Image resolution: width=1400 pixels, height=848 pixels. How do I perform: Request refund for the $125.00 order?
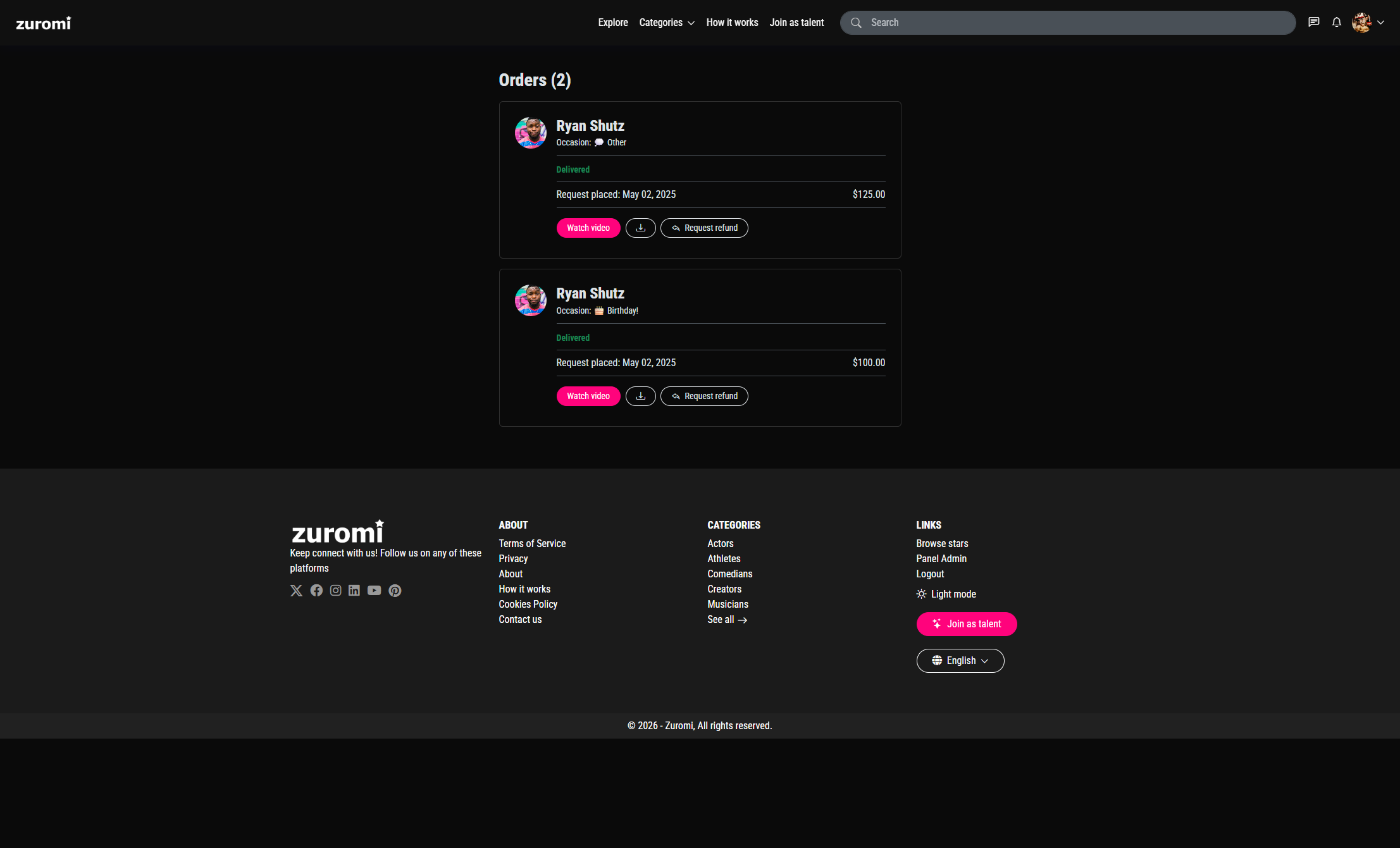pos(704,228)
